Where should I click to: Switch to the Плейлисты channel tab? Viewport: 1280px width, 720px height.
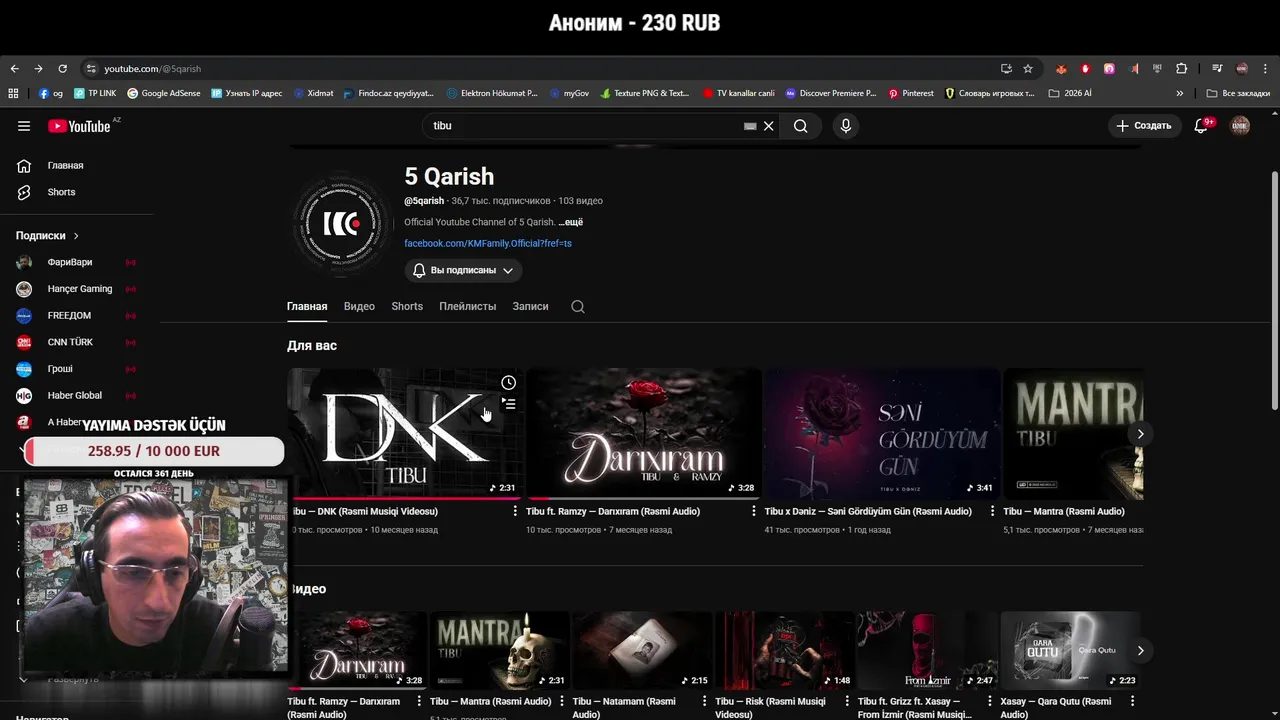(x=467, y=306)
